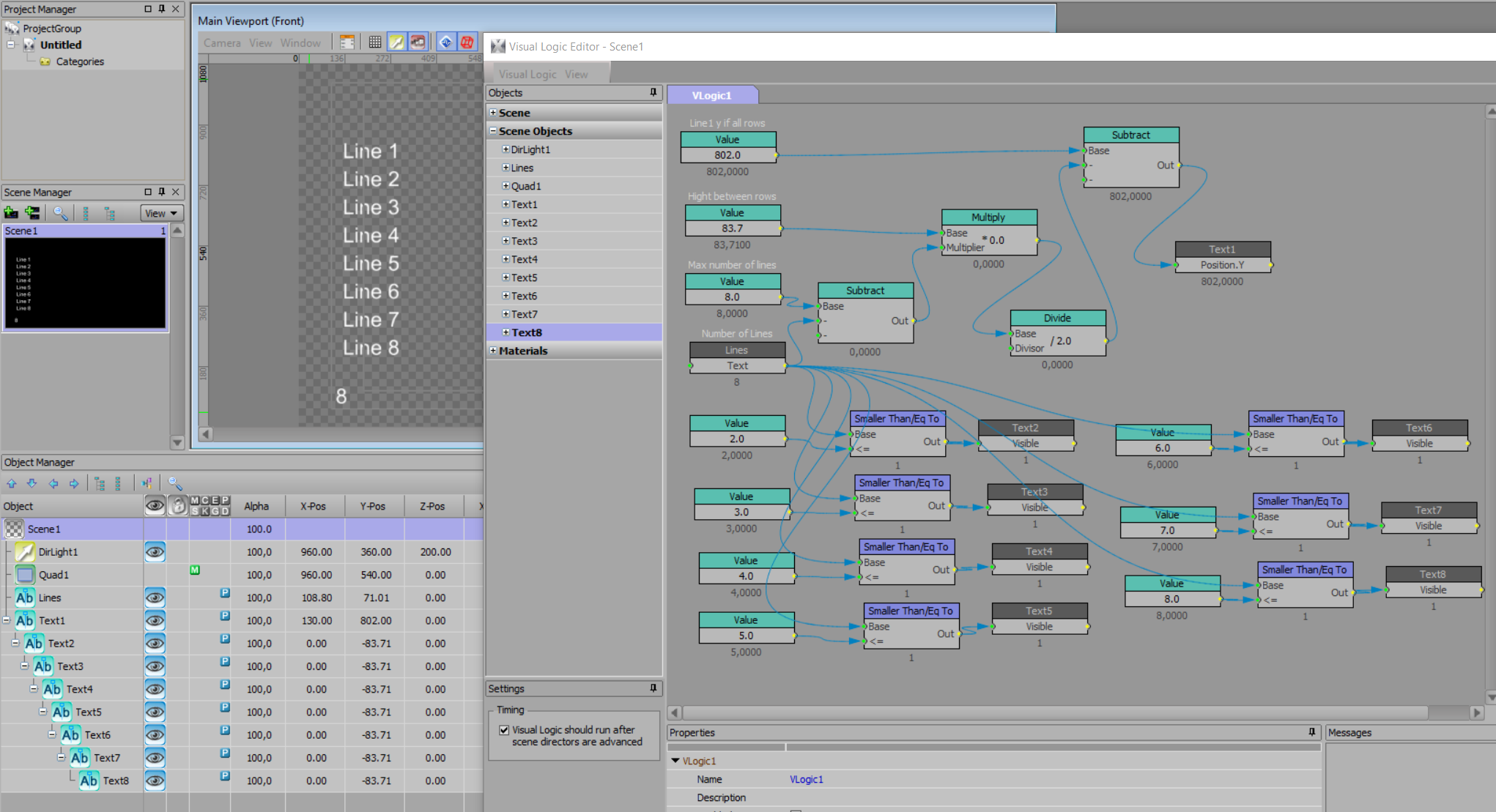Click the add new scene icon
1496x812 pixels.
pyautogui.click(x=11, y=213)
